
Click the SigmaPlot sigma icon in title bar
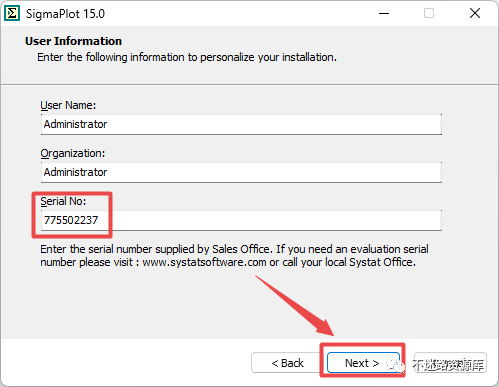(12, 13)
